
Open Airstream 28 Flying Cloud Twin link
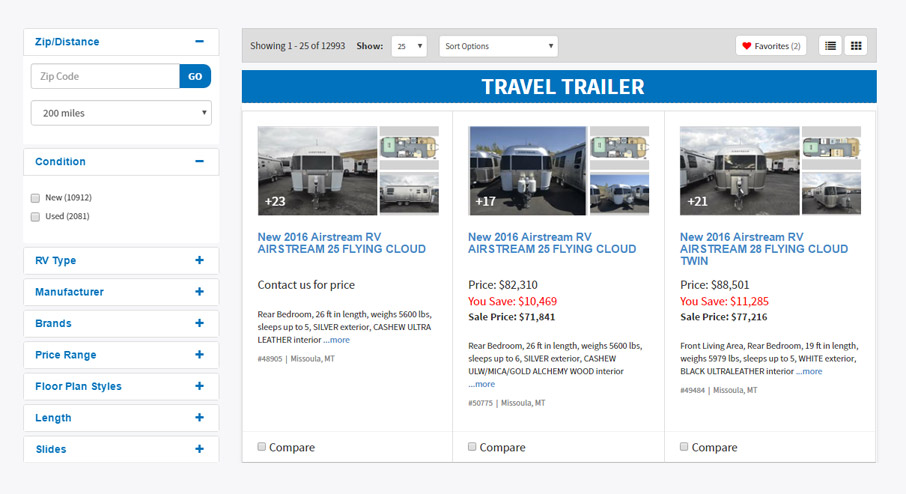click(764, 248)
